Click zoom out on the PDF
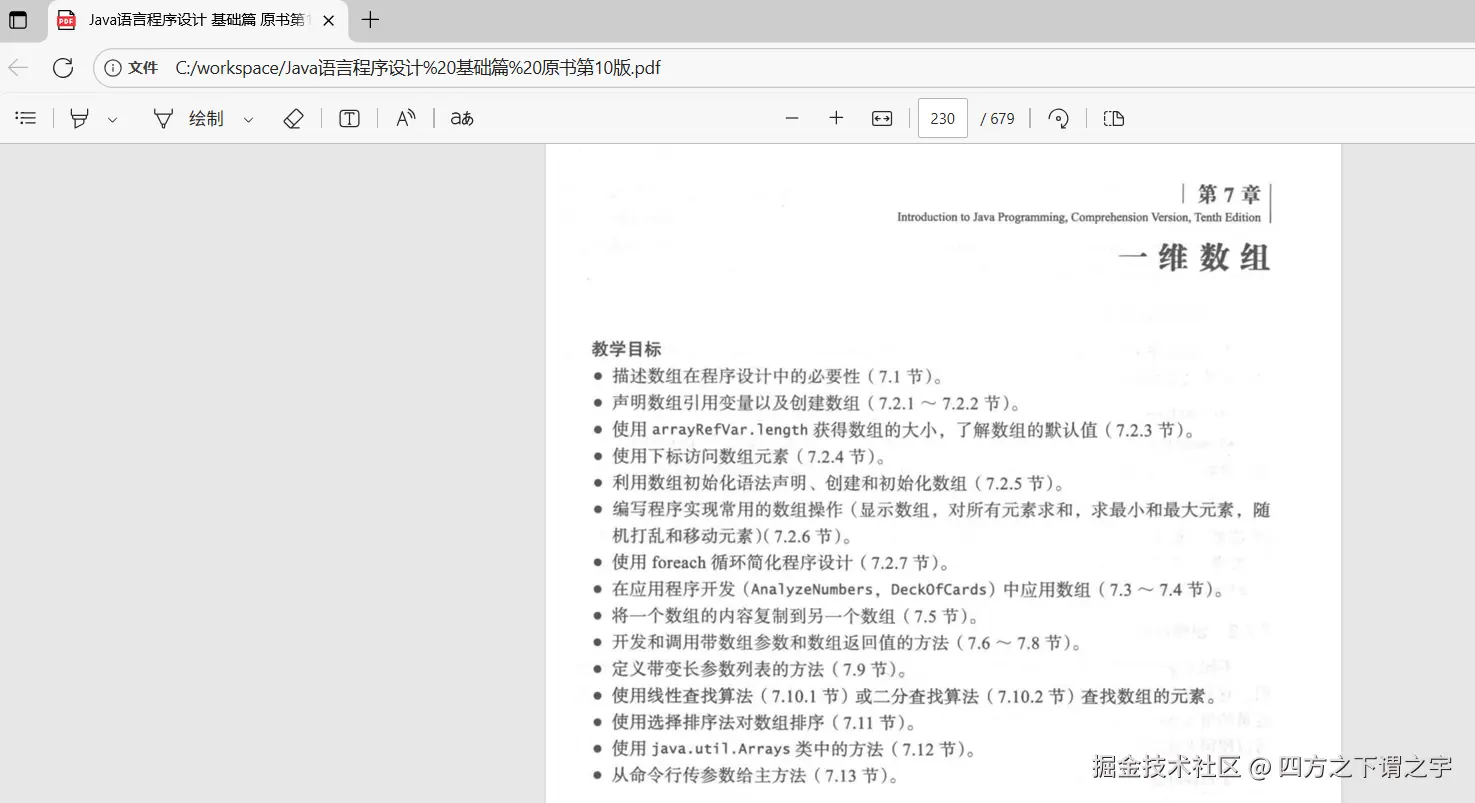The width and height of the screenshot is (1475, 803). [791, 118]
